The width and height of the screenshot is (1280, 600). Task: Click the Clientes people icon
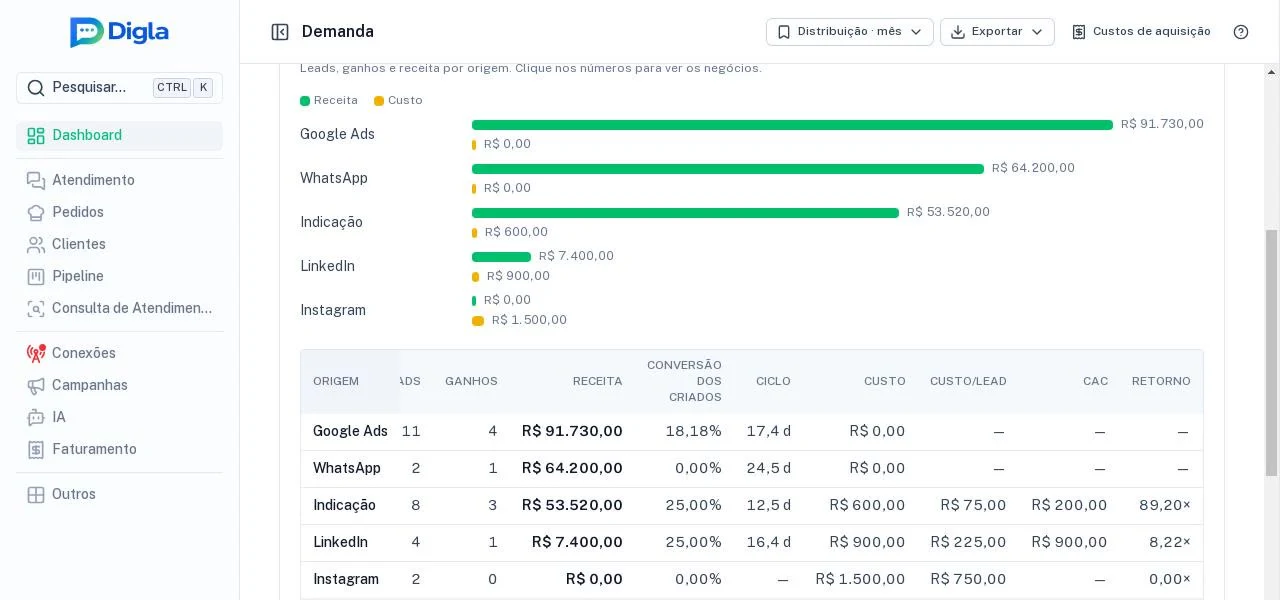36,244
